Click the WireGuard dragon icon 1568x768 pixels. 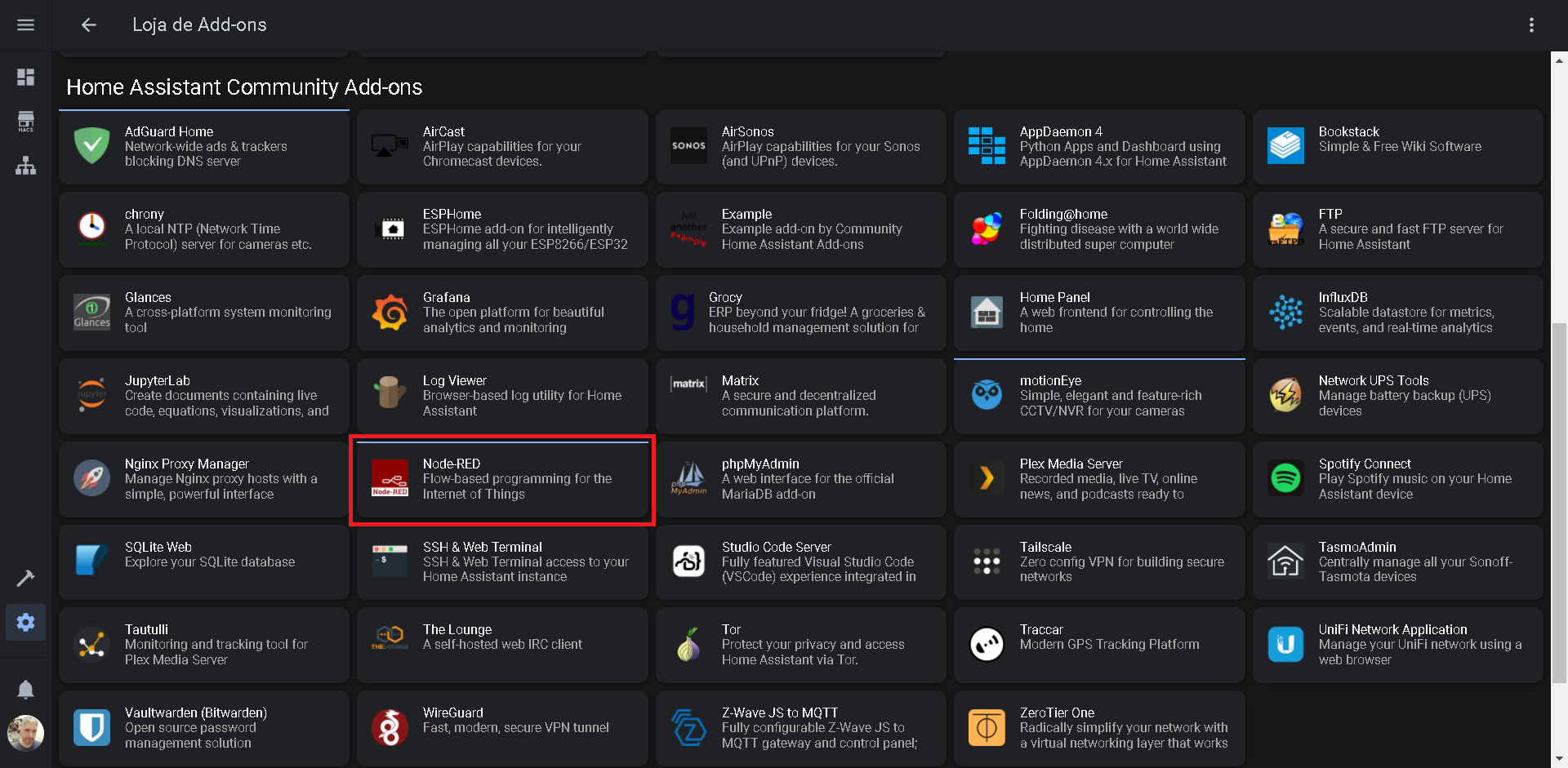tap(390, 727)
